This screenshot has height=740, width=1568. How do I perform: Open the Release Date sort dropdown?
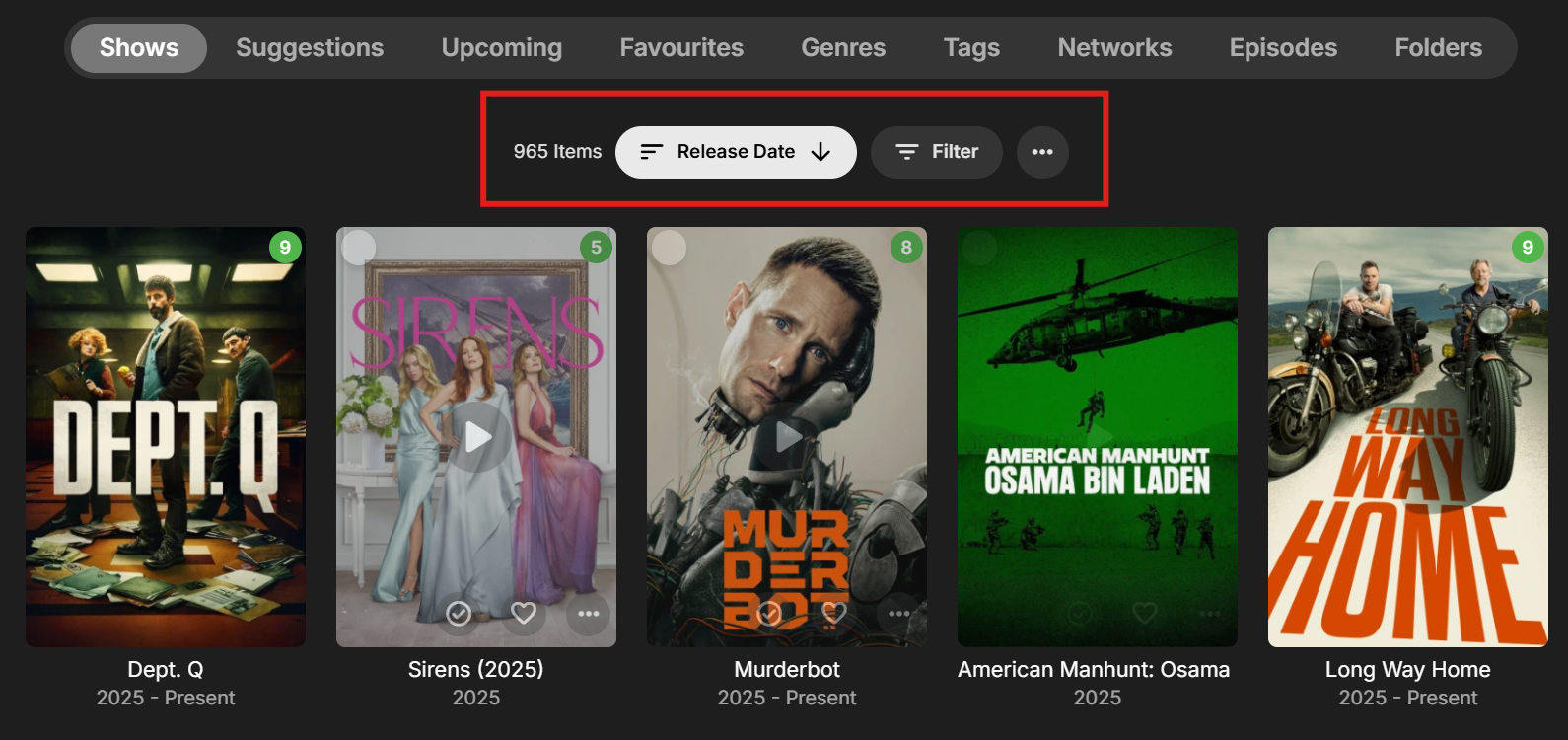736,152
